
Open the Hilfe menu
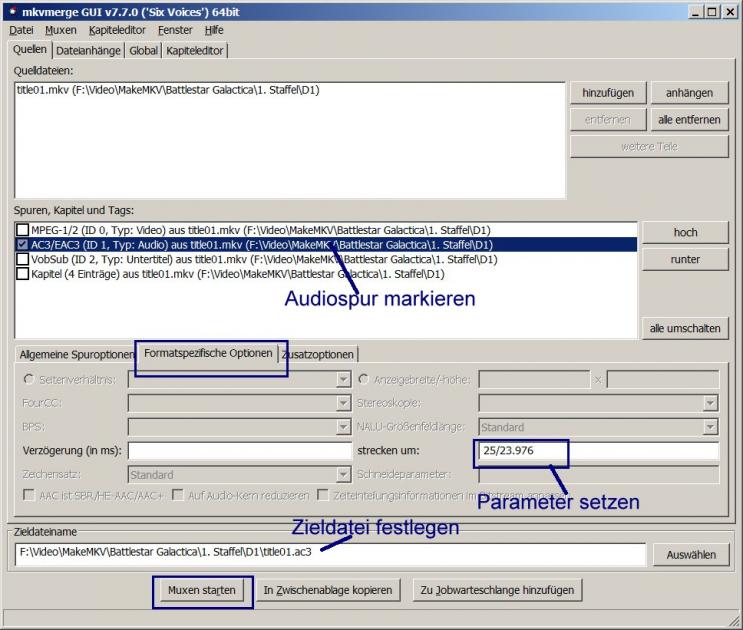point(214,30)
